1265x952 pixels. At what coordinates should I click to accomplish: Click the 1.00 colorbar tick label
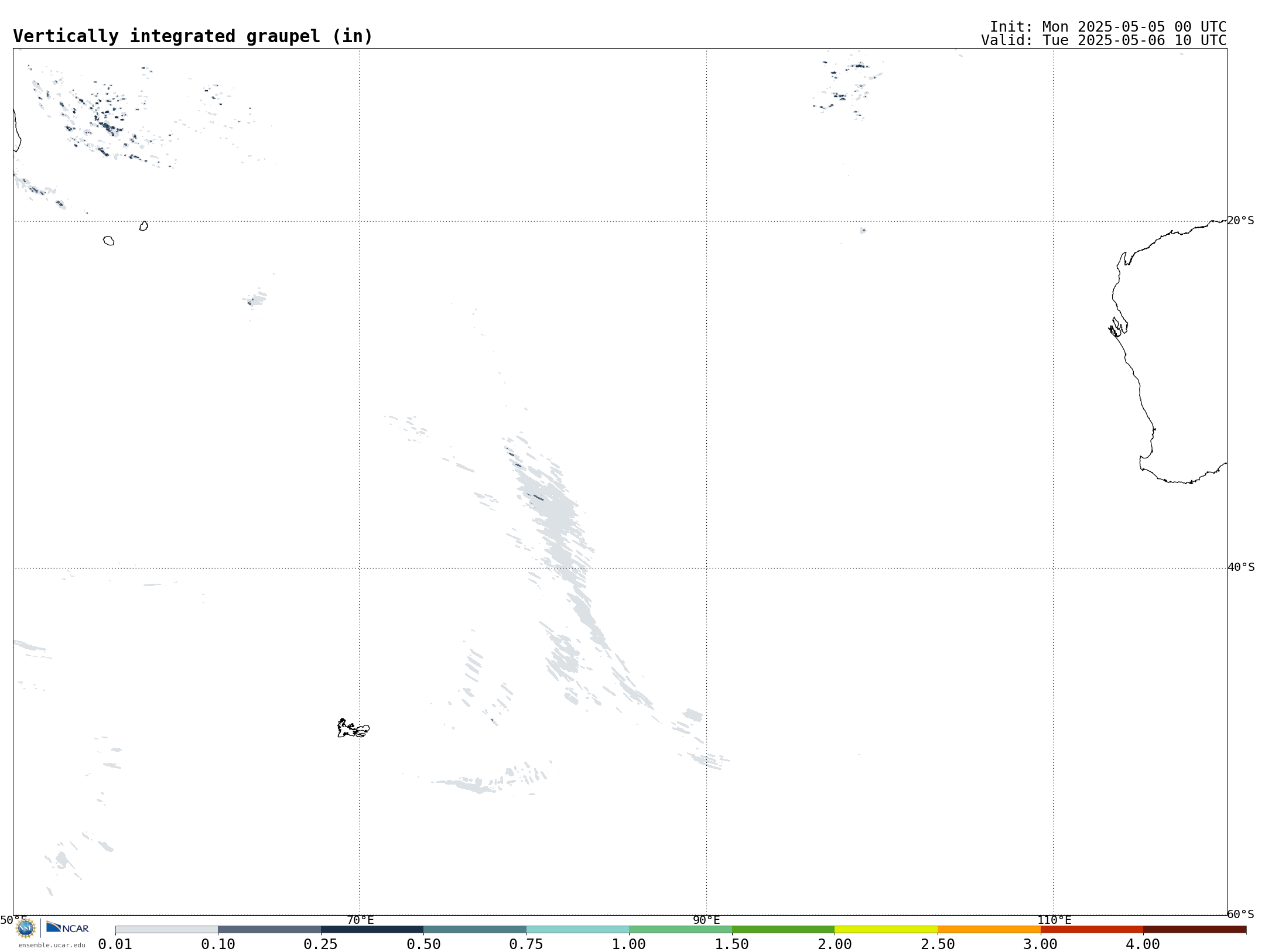click(629, 944)
